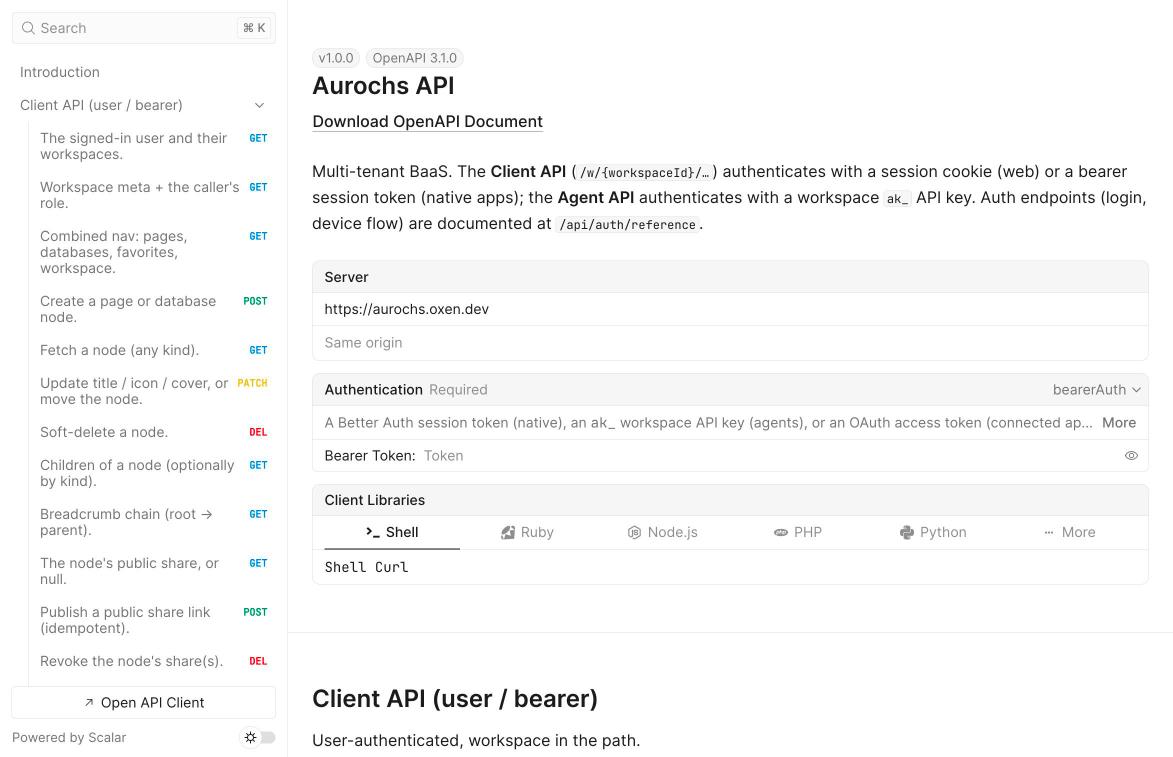Click the Powered by Scalar link
Image resolution: width=1173 pixels, height=757 pixels.
point(69,738)
